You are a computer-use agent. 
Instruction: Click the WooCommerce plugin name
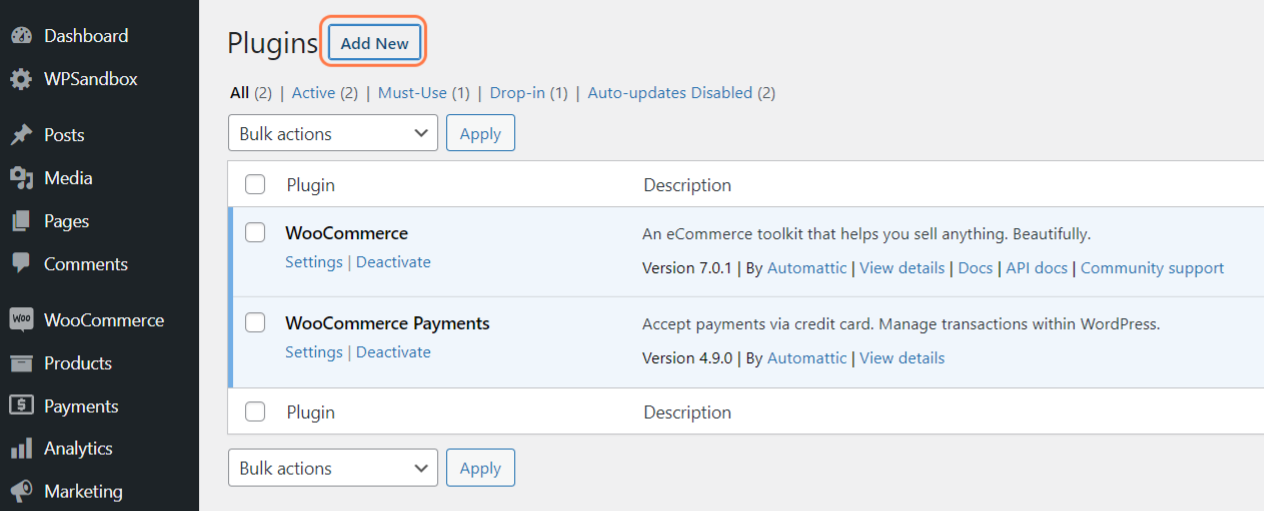tap(346, 233)
